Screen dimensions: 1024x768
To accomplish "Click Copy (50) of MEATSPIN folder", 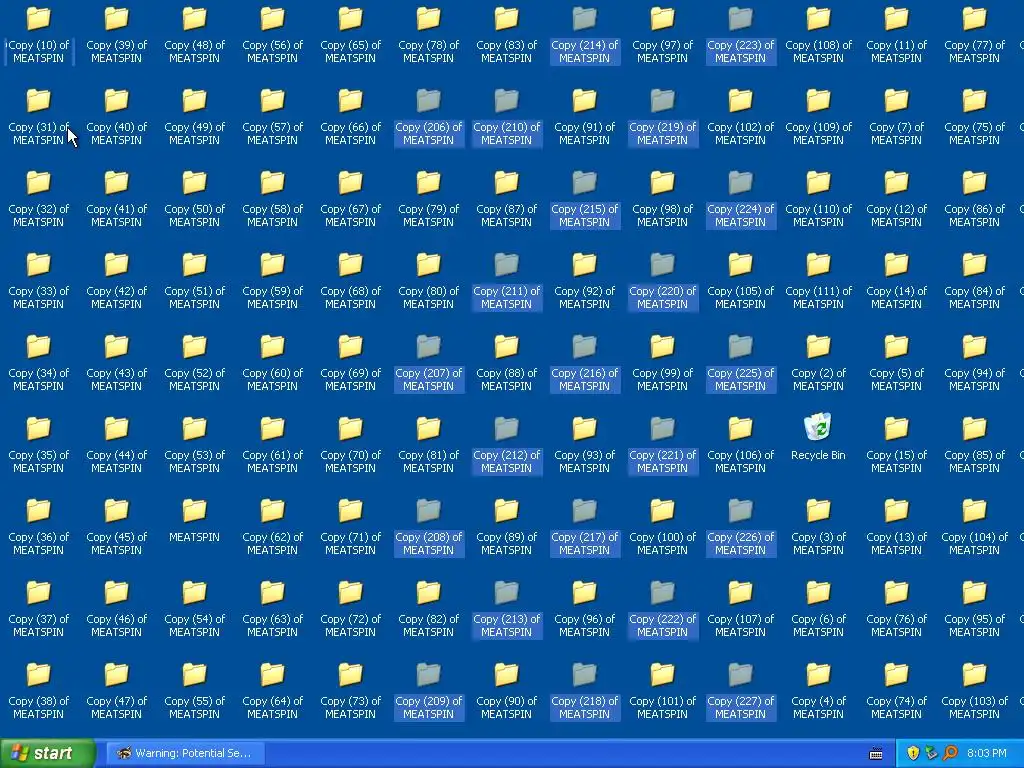I will (x=194, y=198).
